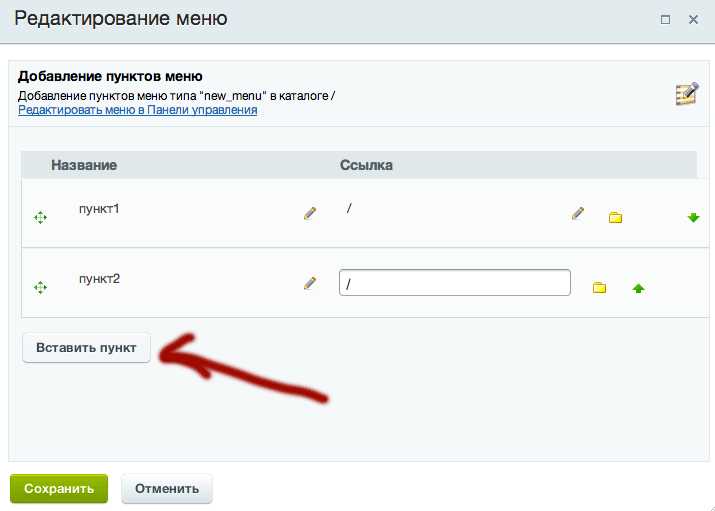715x511 pixels.
Task: Open Редактировать меню в Панели управления link
Action: 138,110
